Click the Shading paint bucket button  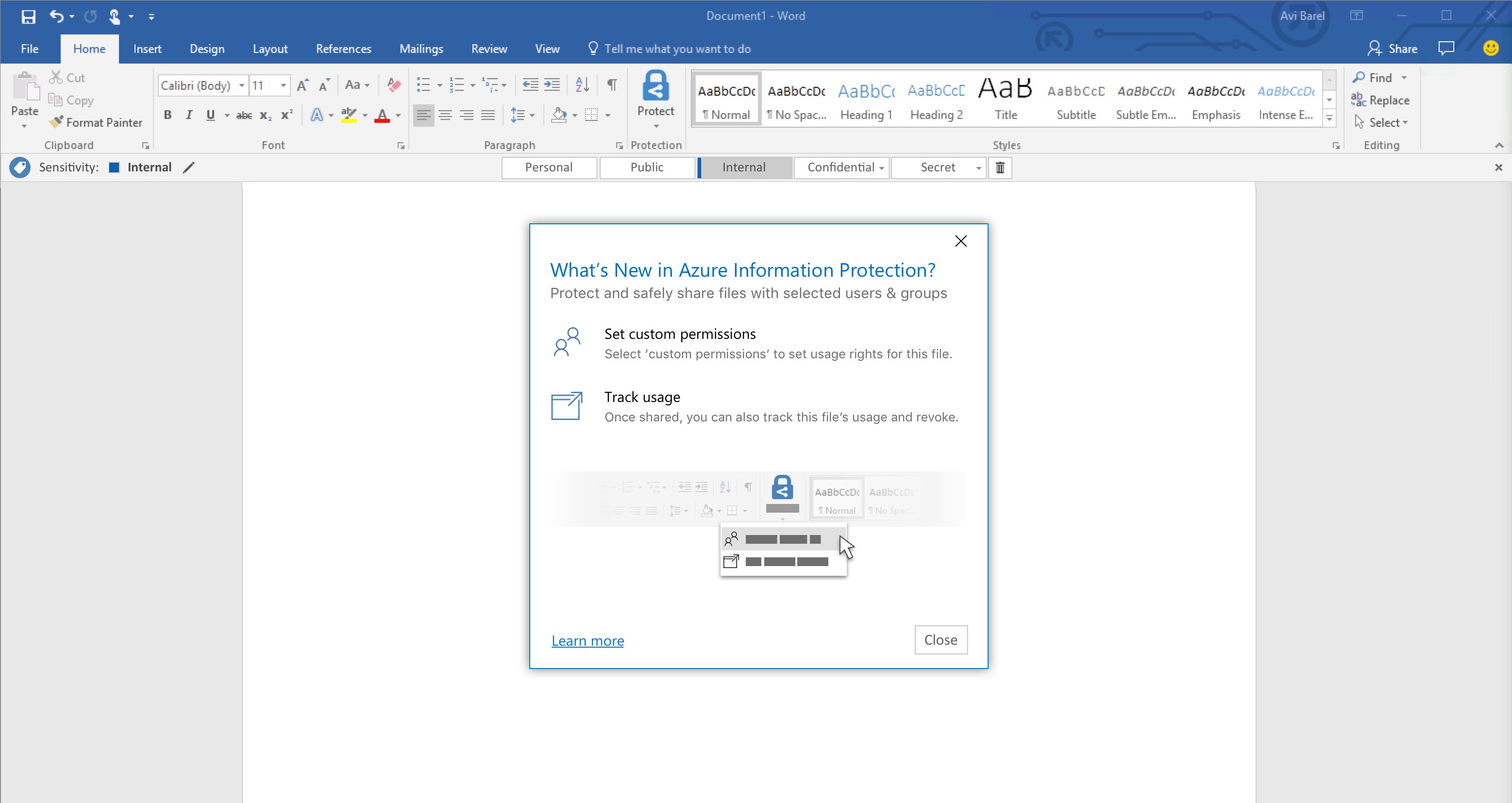(x=559, y=115)
